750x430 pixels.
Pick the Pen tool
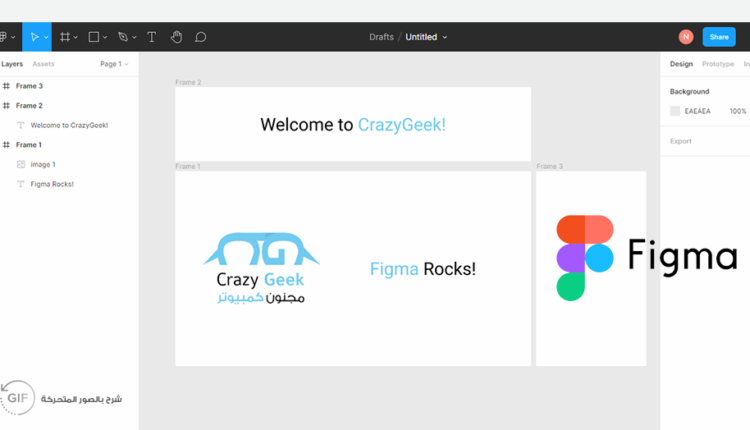click(122, 37)
